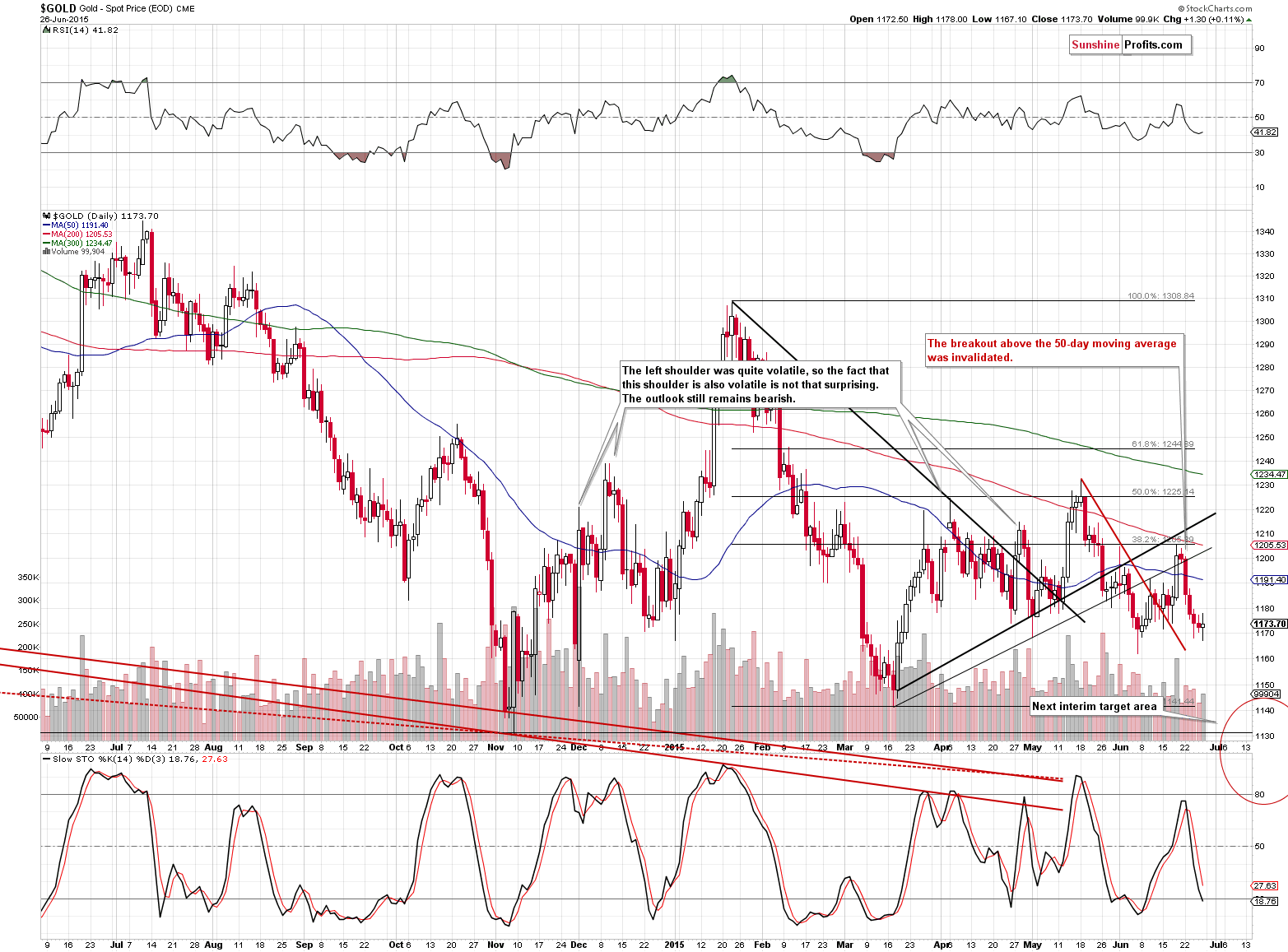Click the Open 1172.50 value

pos(879,19)
